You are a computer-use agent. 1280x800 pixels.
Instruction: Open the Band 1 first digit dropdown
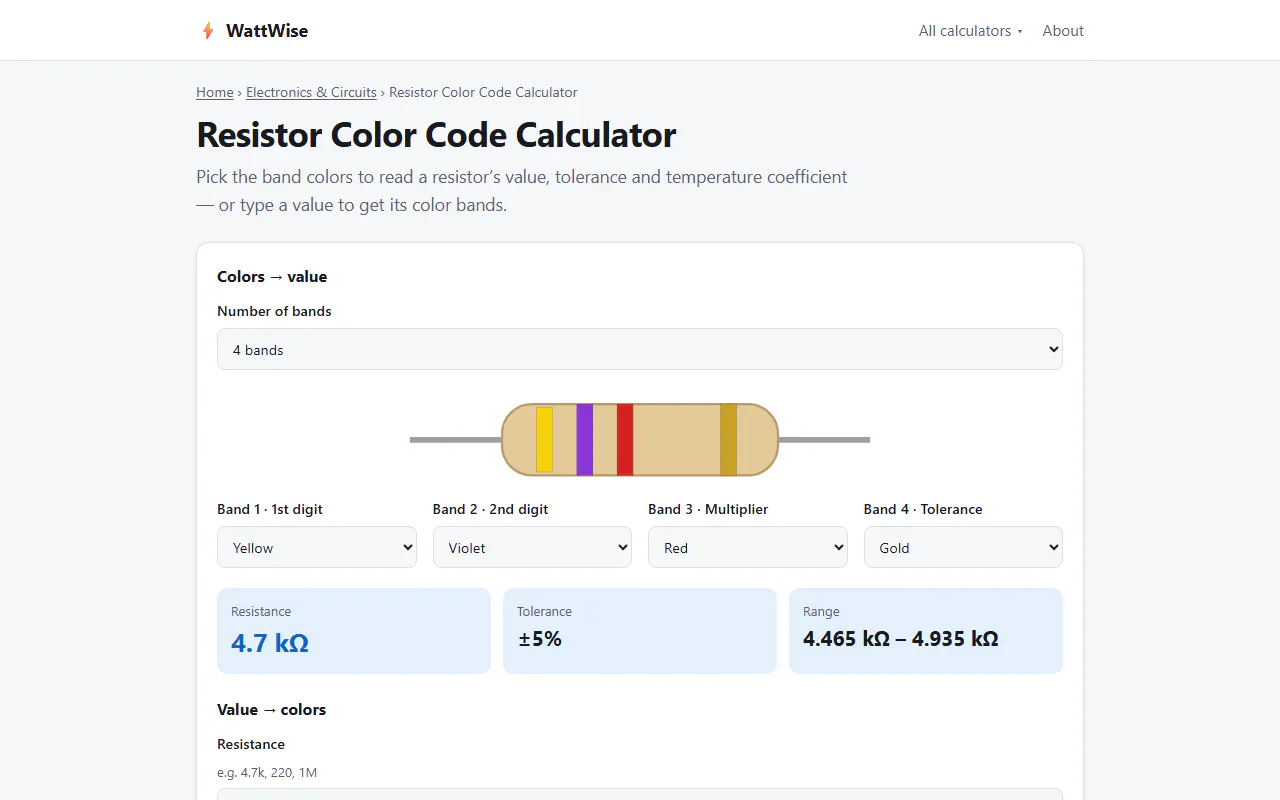click(317, 547)
